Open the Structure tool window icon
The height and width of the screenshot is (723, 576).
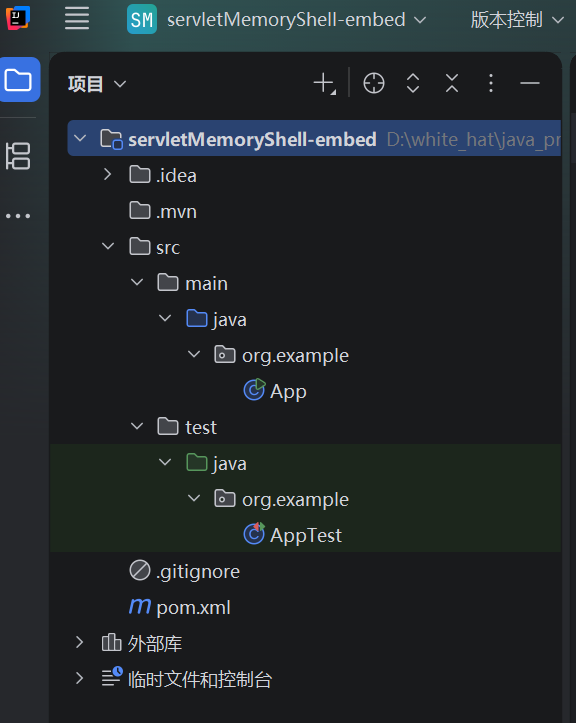(18, 156)
